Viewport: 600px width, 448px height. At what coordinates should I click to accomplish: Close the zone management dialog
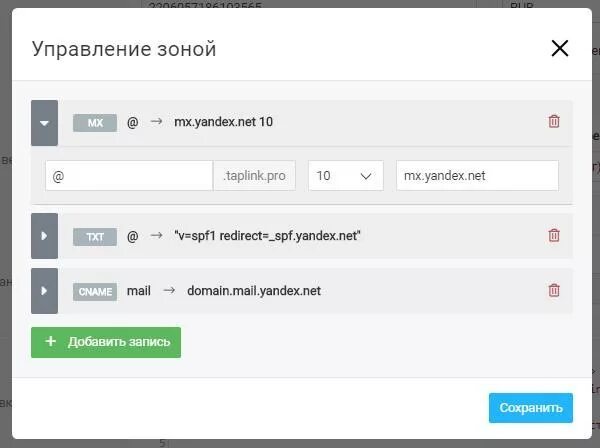pos(559,48)
